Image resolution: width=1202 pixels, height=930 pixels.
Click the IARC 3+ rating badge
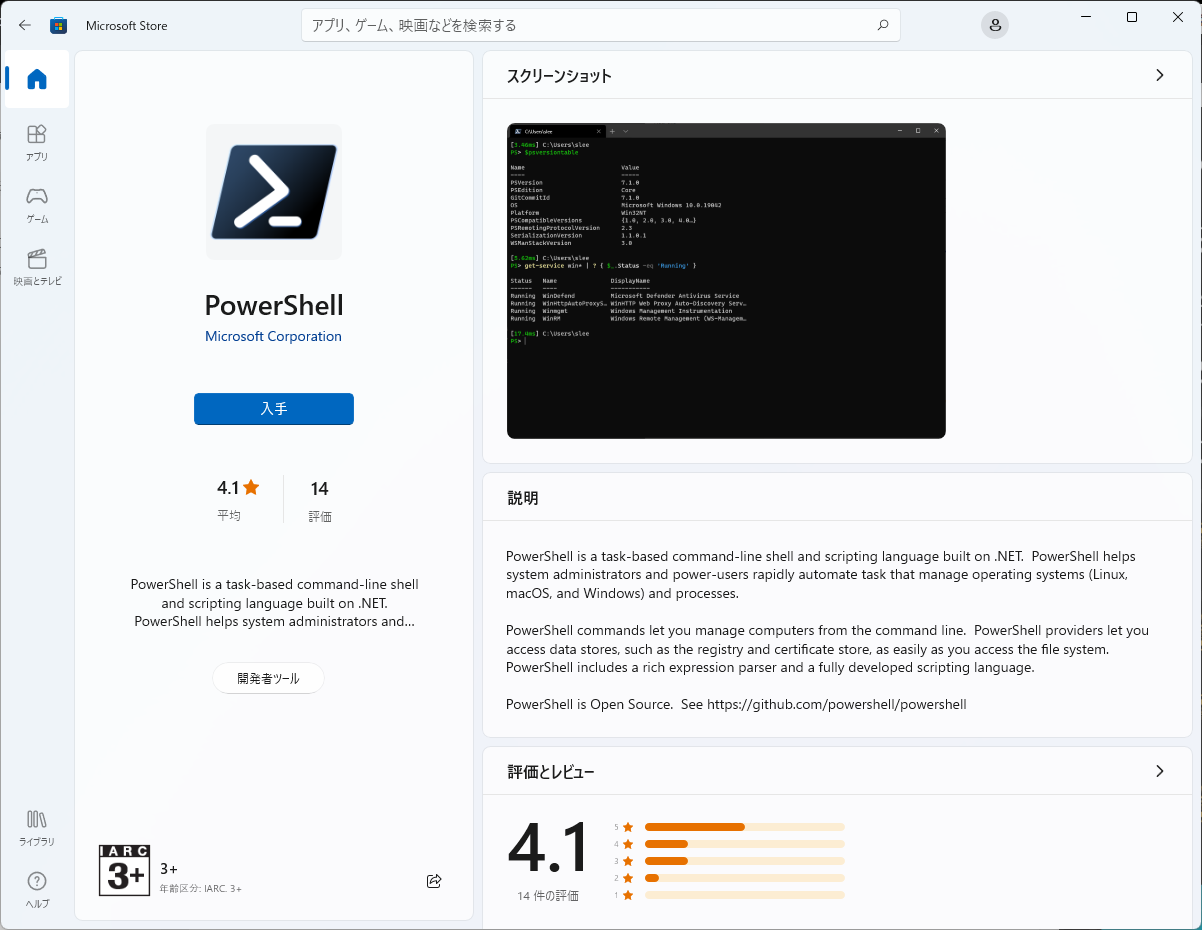tap(124, 870)
